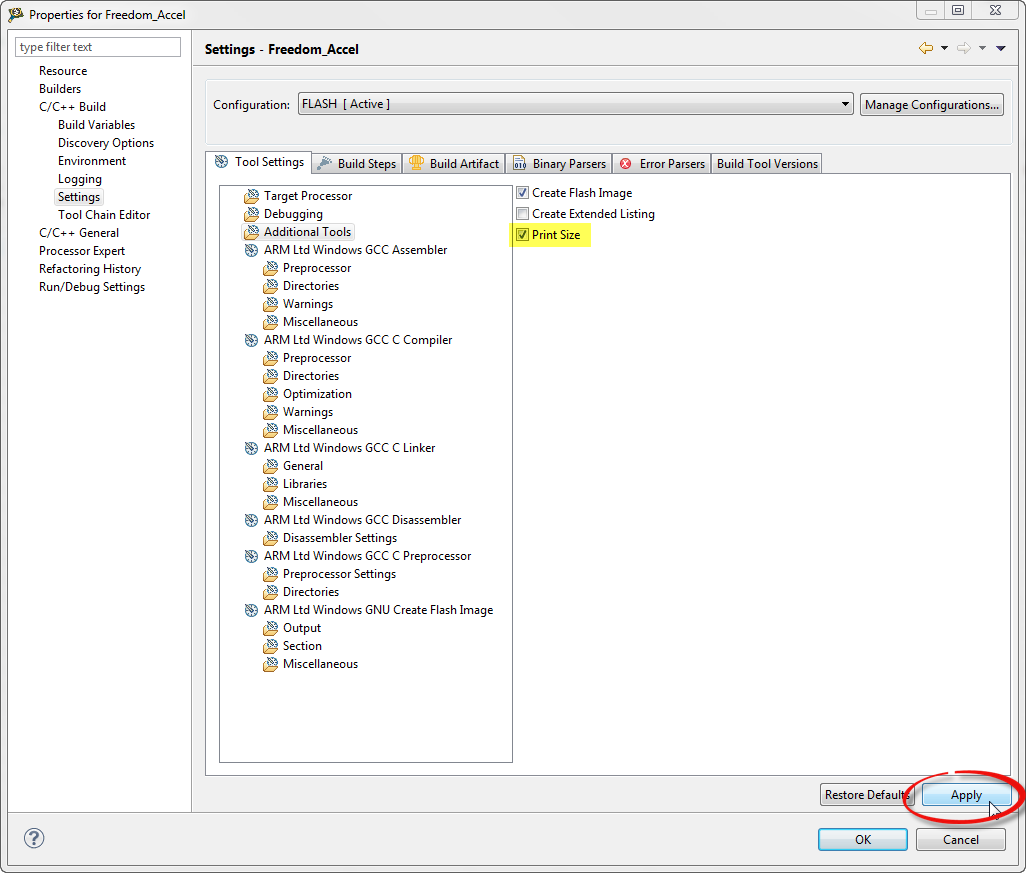Image resolution: width=1026 pixels, height=873 pixels.
Task: Click the Apply button
Action: [x=966, y=795]
